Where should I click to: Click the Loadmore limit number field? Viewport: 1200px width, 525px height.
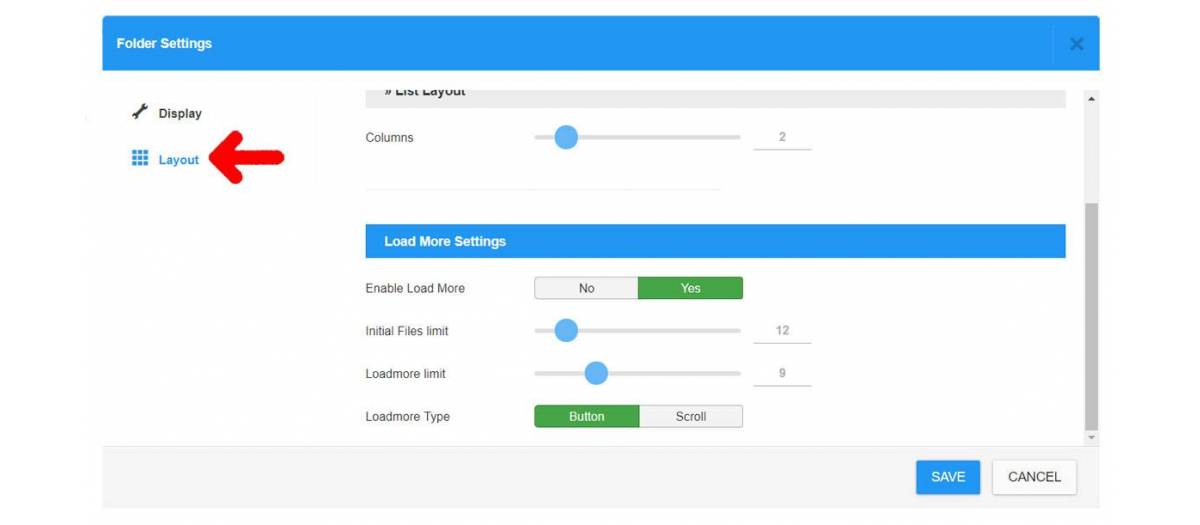pos(782,373)
